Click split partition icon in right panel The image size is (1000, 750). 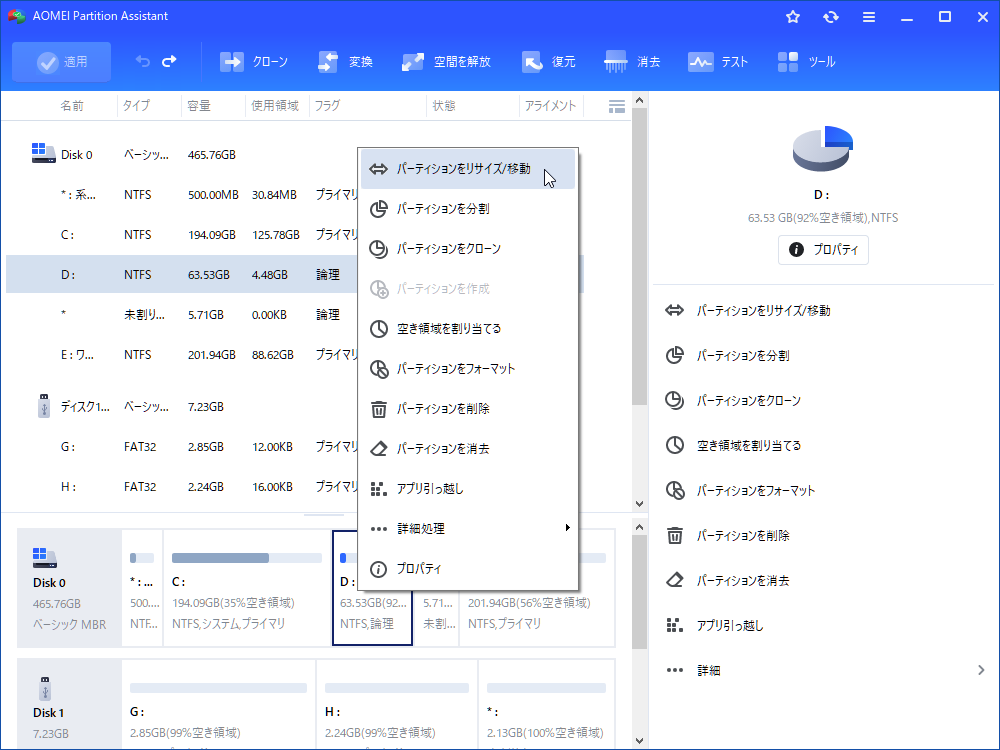[675, 355]
